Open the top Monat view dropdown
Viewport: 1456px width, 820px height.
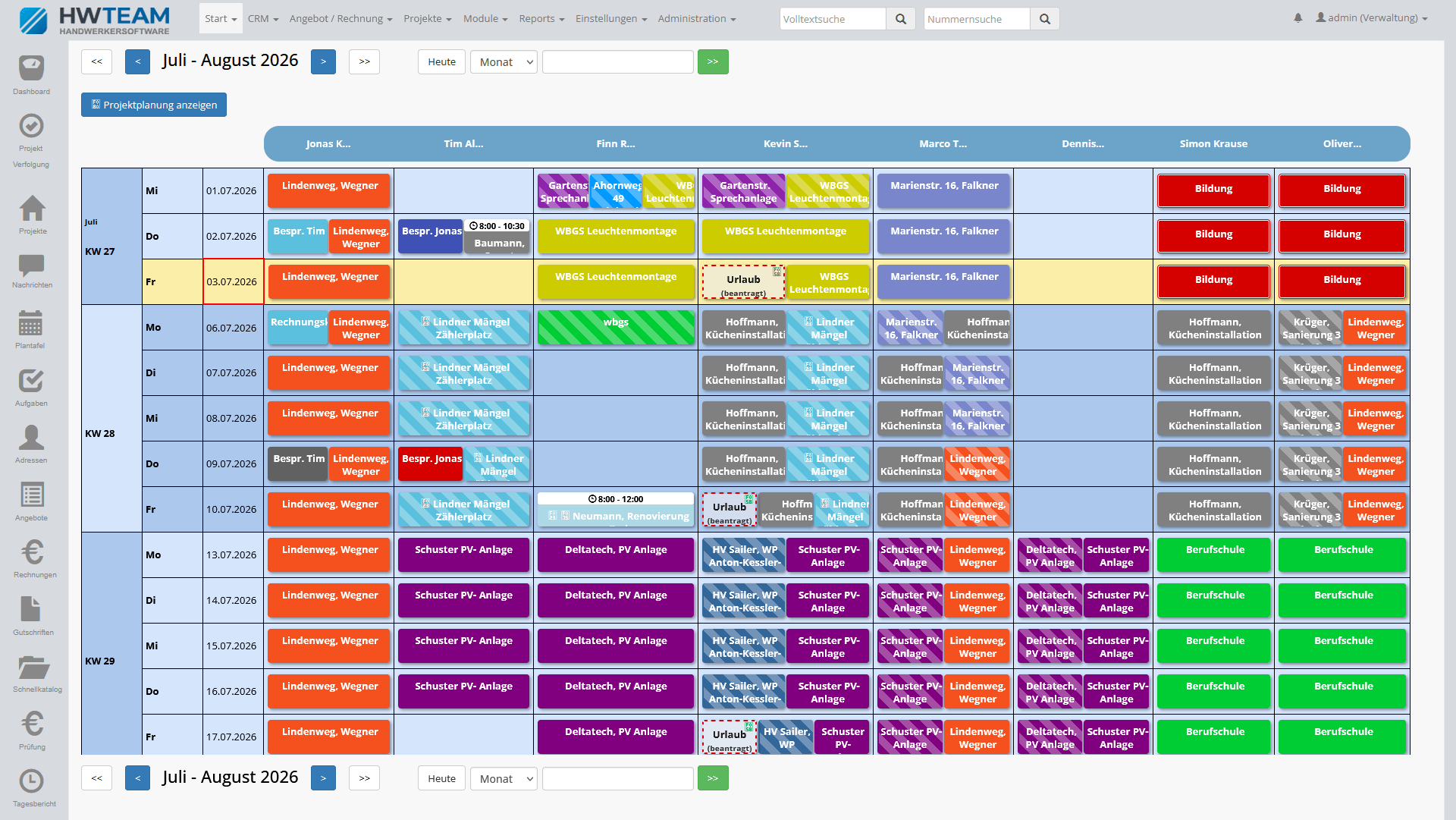(x=504, y=62)
